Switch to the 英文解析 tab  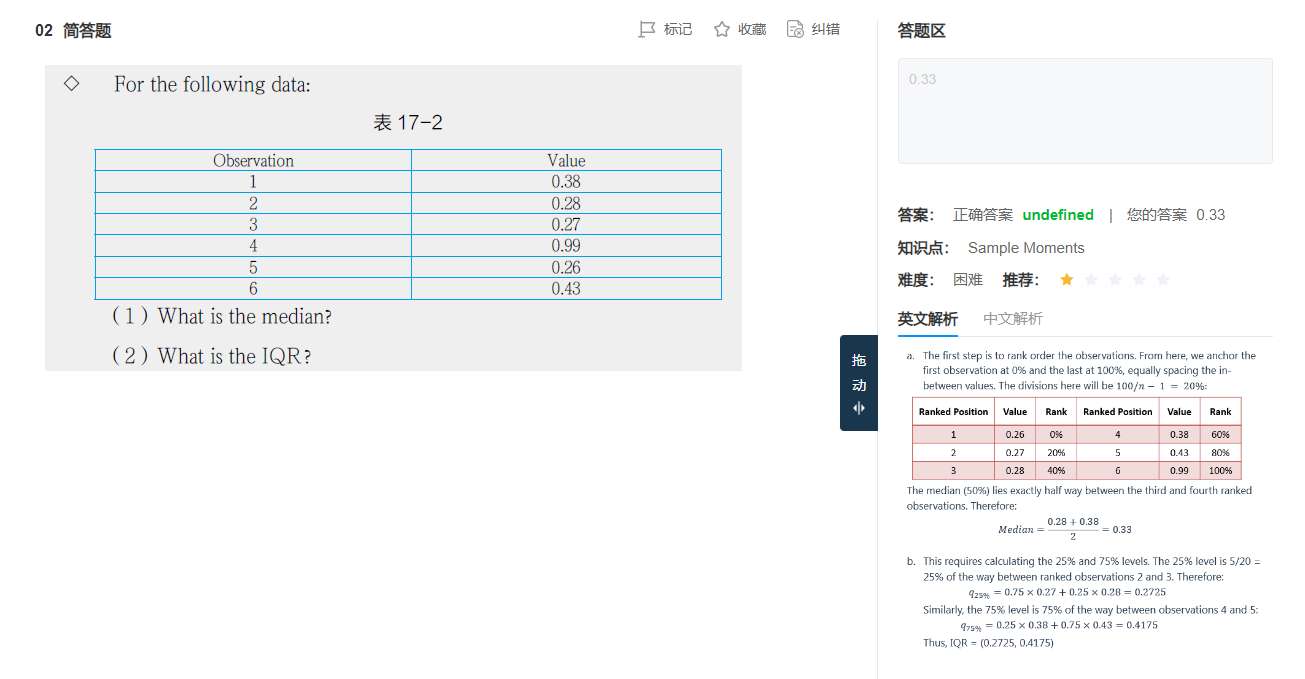[927, 319]
